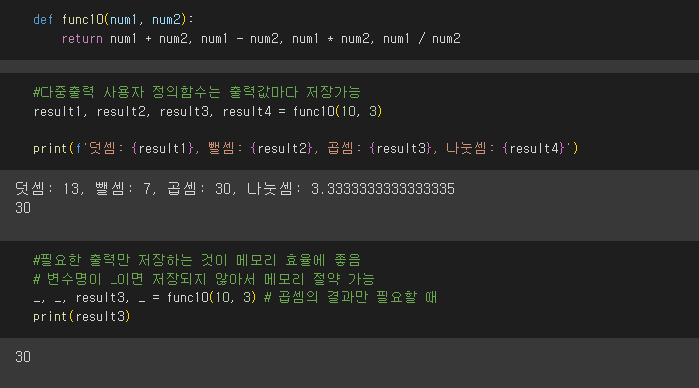Viewport: 699px width, 388px height.
Task: Click the output line showing 3.3333333333333335
Action: 234,189
